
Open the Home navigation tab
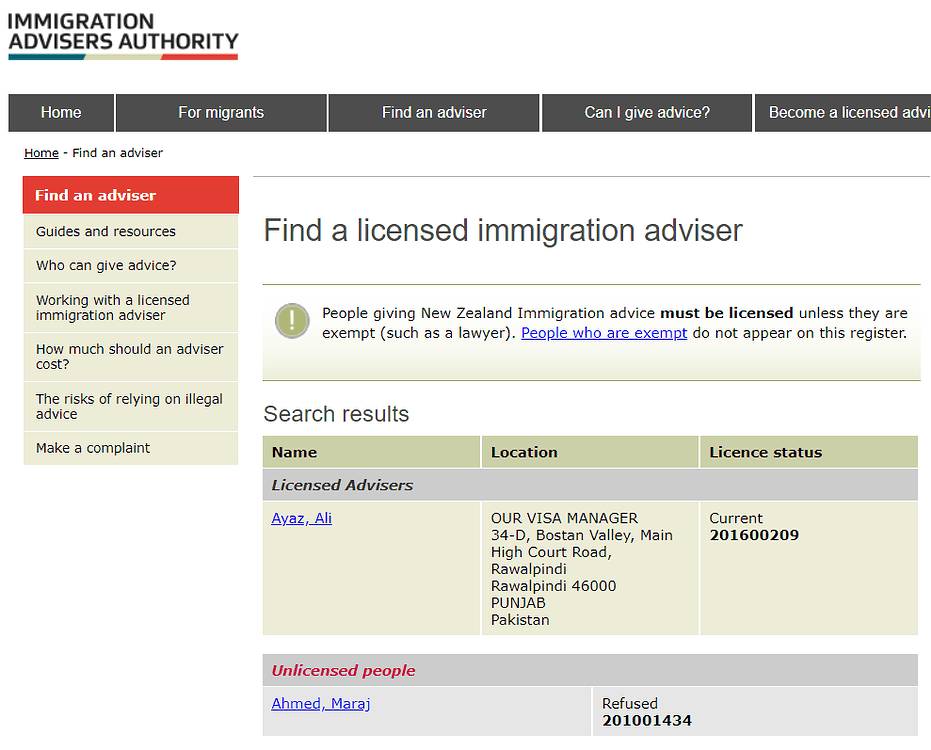click(x=60, y=112)
